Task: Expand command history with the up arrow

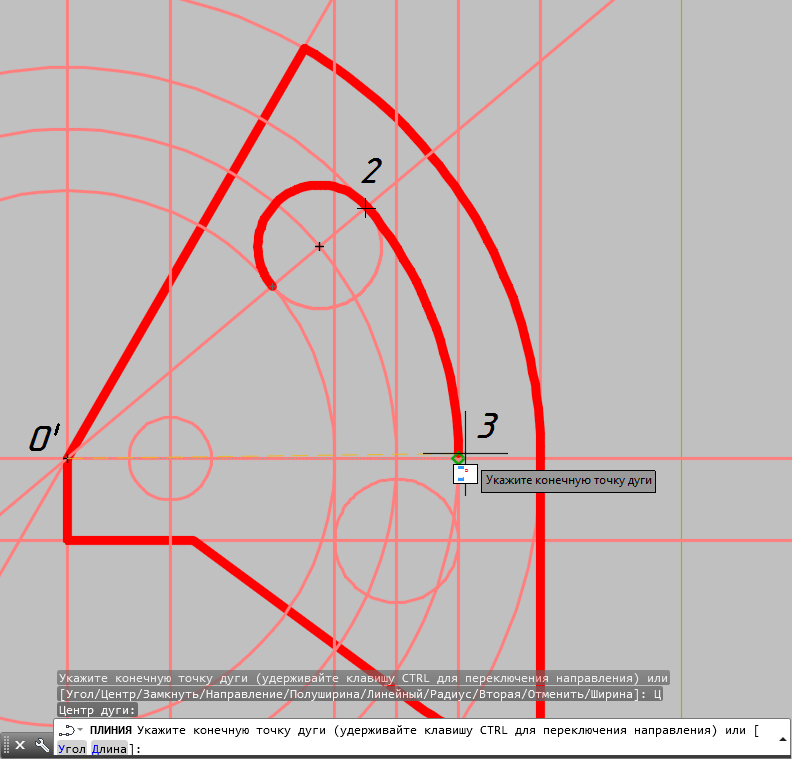Action: (x=779, y=740)
